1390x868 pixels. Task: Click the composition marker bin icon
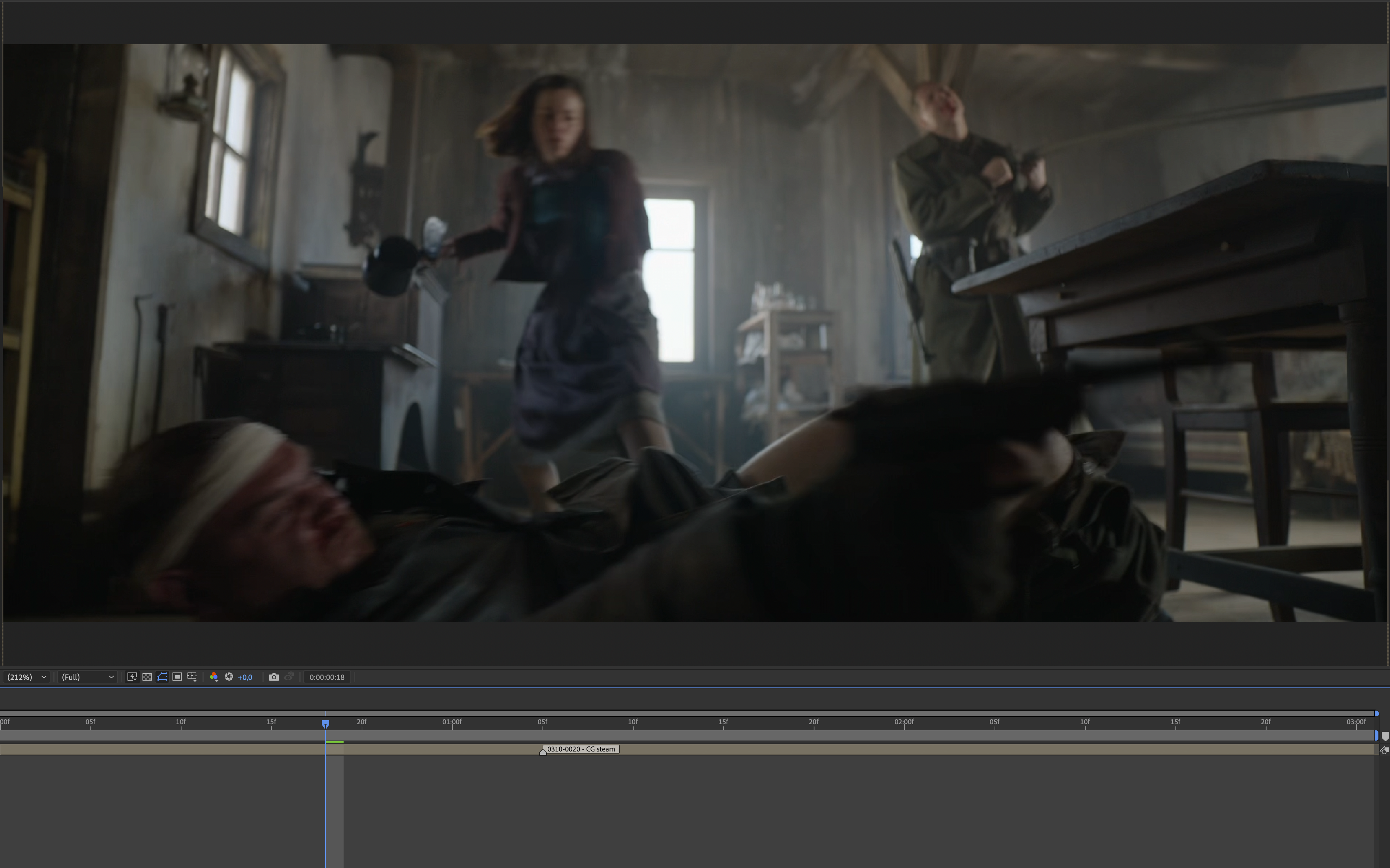(1385, 736)
